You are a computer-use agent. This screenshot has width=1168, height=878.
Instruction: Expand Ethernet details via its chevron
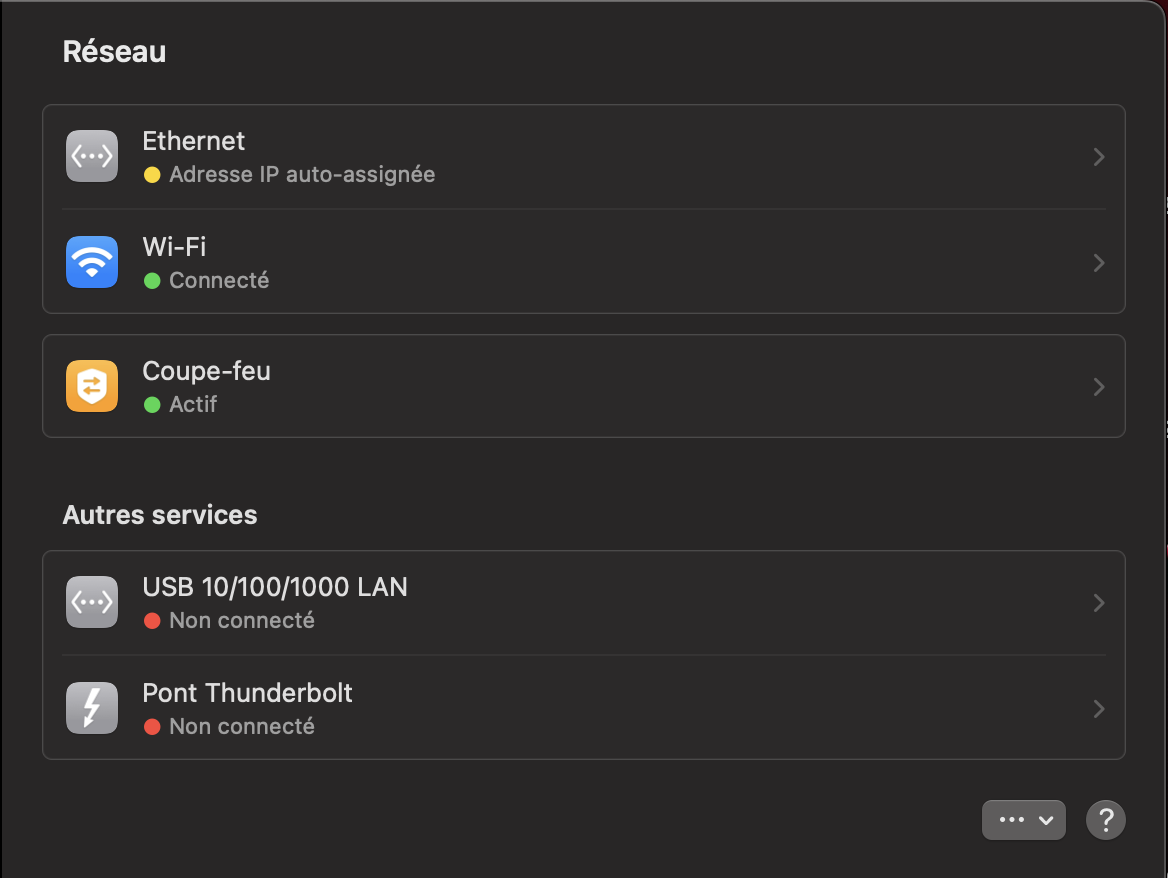(1099, 157)
